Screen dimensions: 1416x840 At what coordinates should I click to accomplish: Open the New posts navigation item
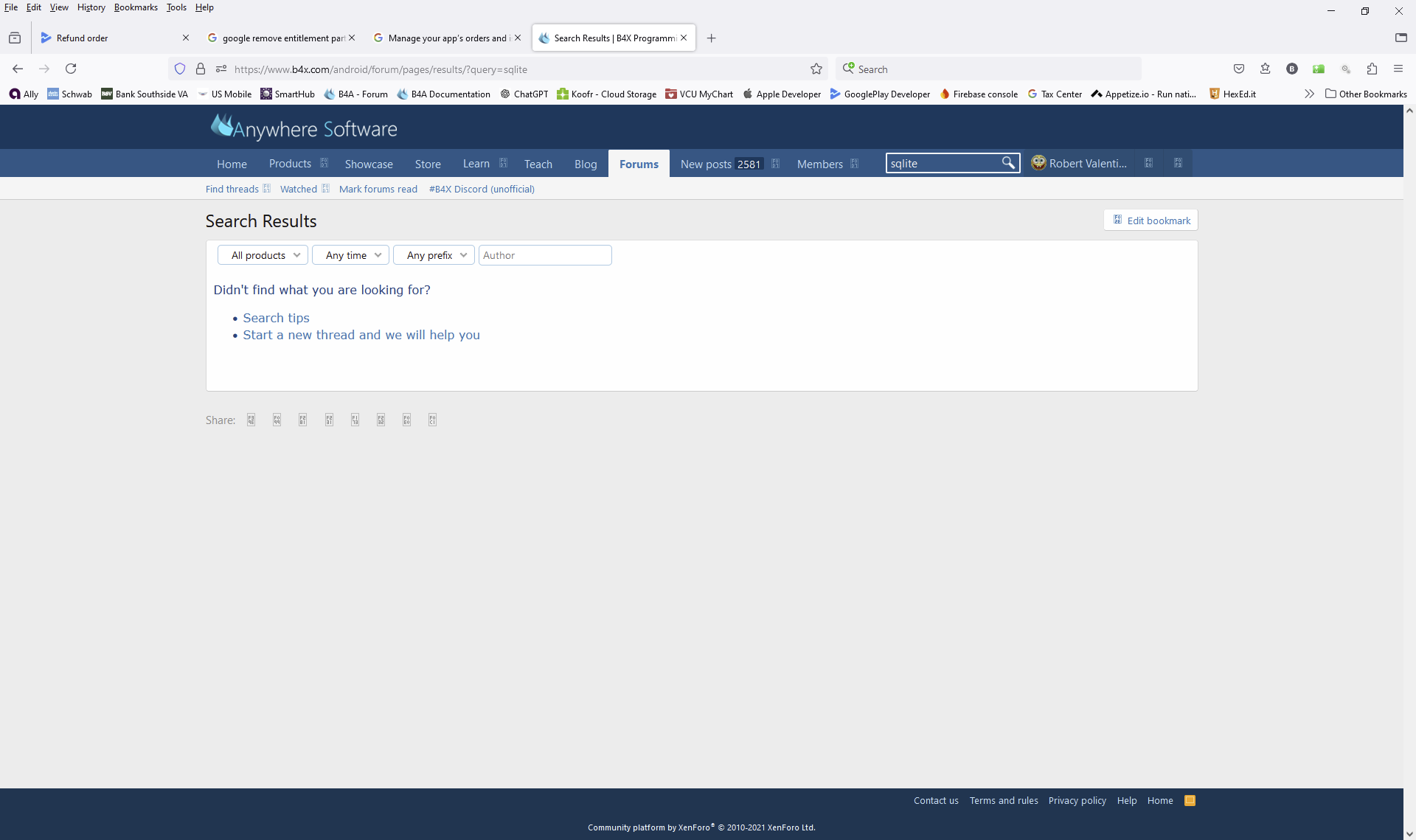(x=706, y=164)
